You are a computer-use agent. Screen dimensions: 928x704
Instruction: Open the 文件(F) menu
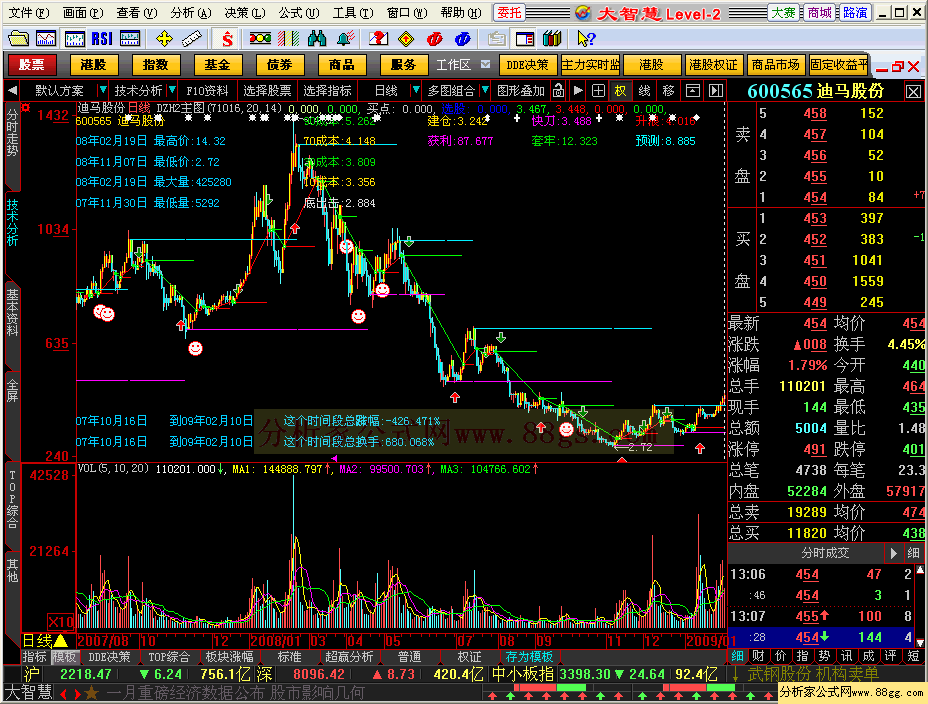coord(29,12)
